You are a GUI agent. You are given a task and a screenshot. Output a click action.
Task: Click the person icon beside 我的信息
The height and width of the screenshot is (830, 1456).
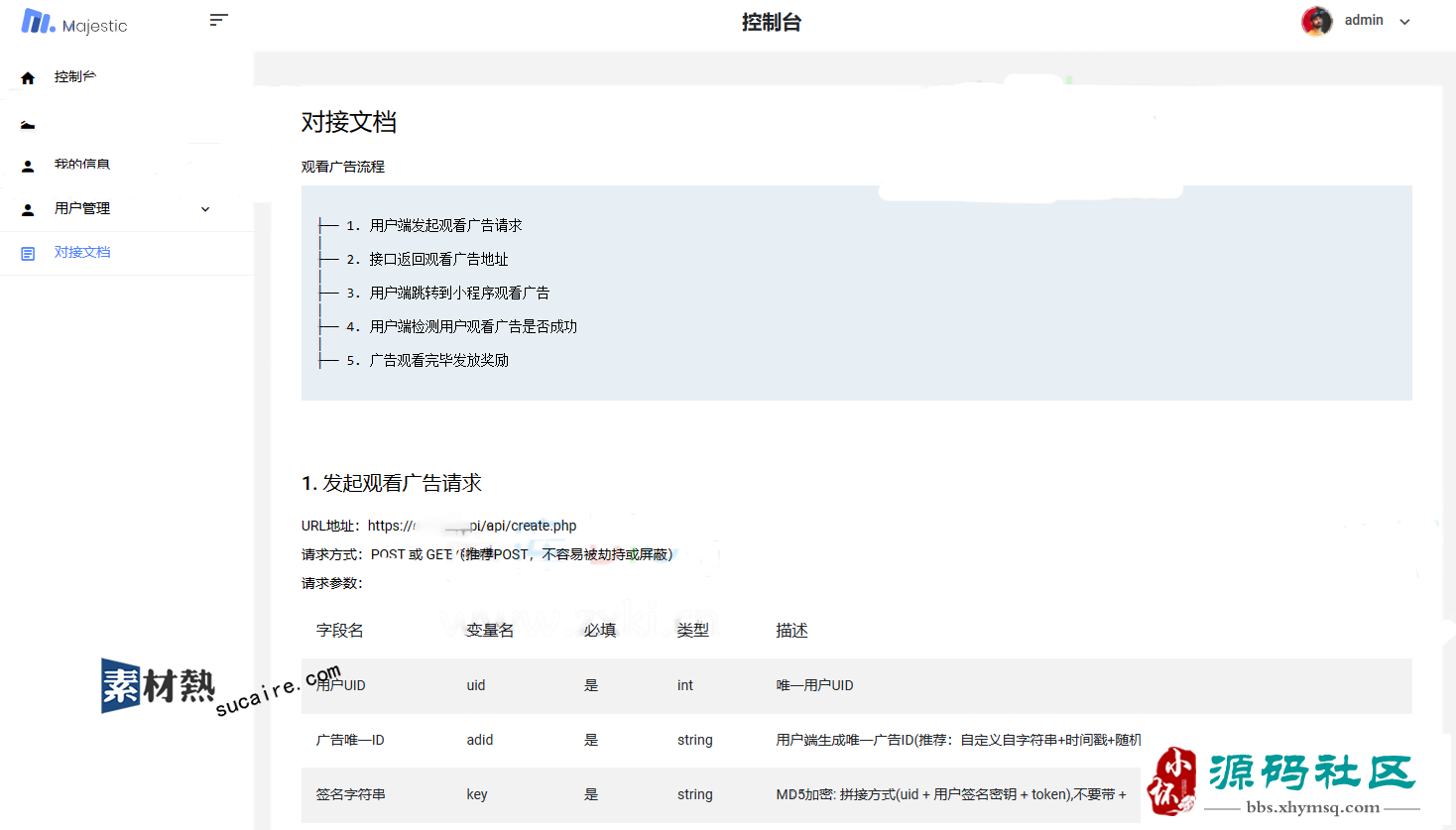tap(28, 166)
